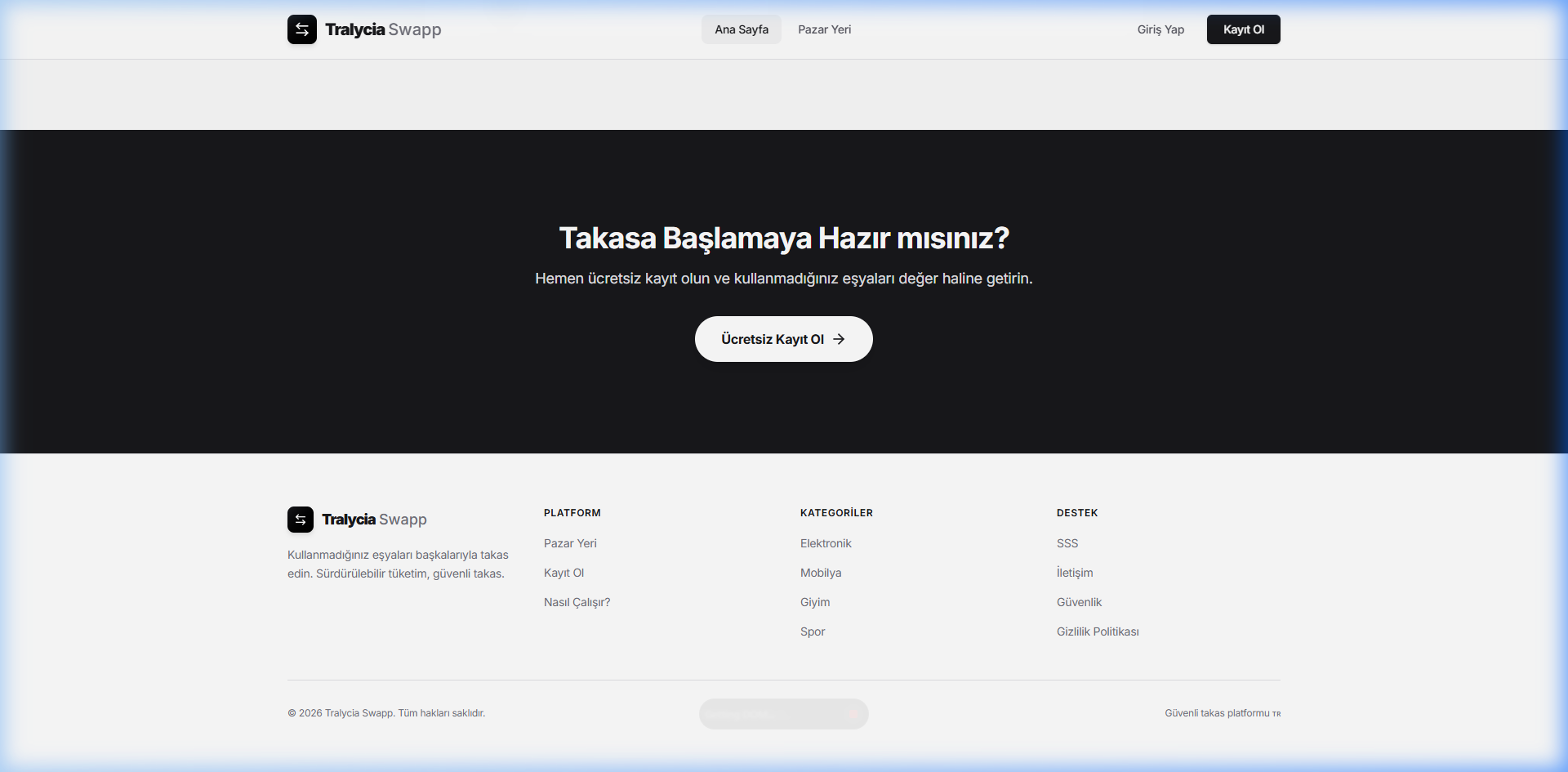Open Pazar Yeri link under Platform footer
The height and width of the screenshot is (772, 1568).
570,543
